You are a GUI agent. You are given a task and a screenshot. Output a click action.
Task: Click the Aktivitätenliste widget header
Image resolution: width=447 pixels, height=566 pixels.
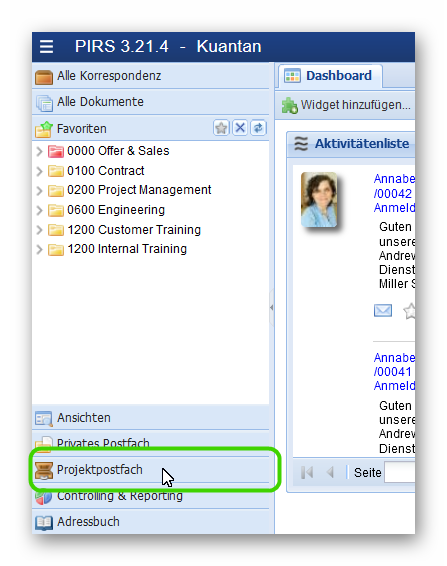click(351, 144)
